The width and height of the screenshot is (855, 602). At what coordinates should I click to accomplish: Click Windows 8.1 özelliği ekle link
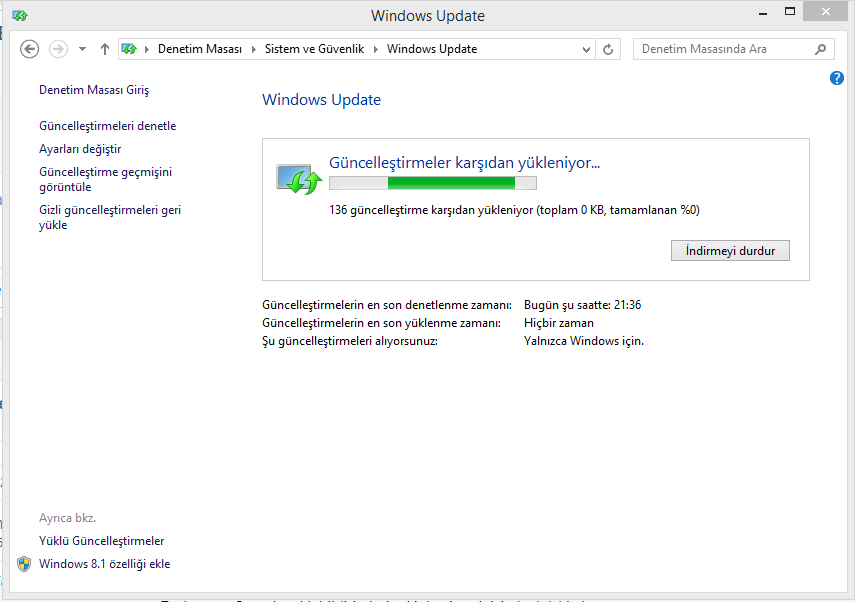click(104, 564)
